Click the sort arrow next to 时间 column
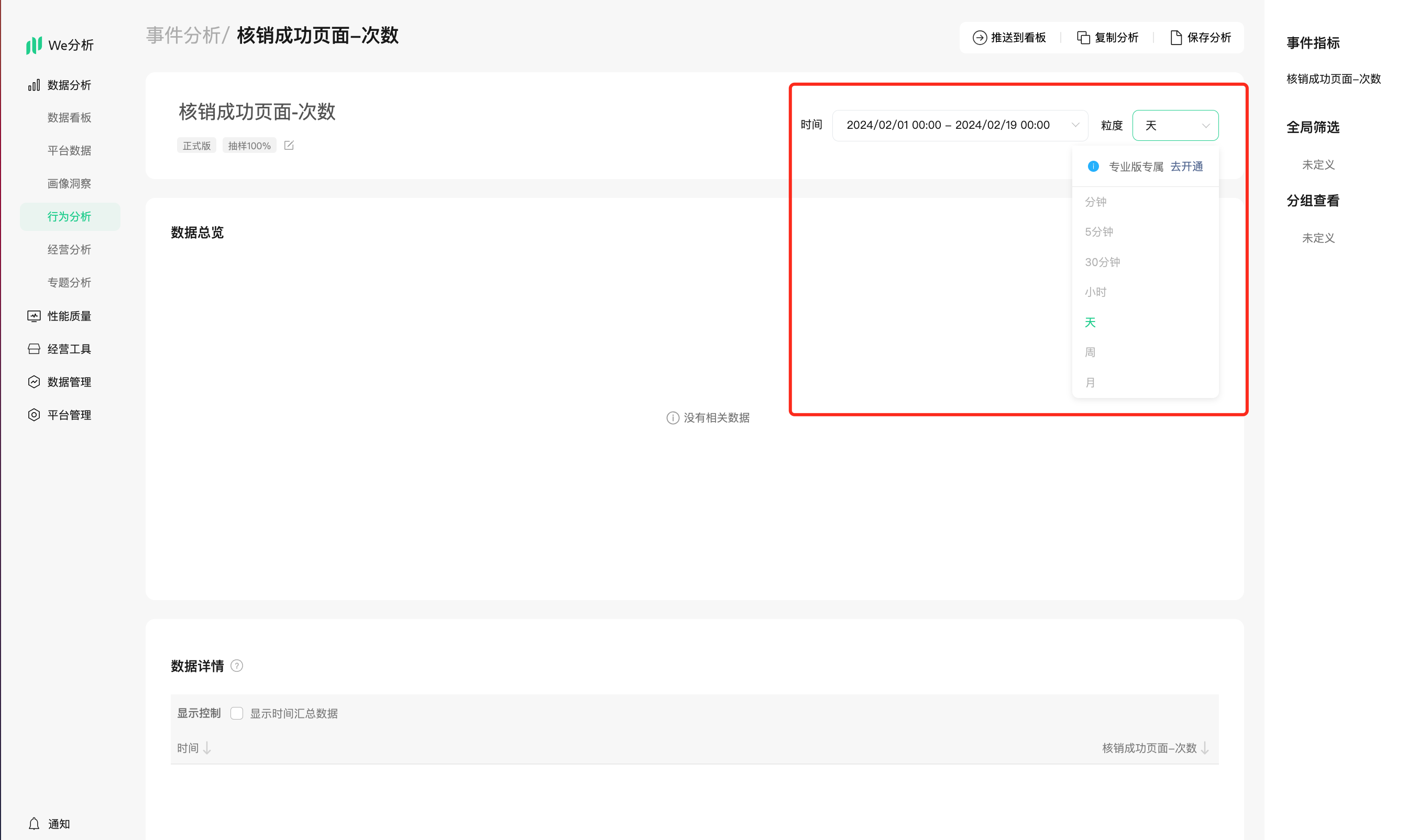This screenshot has height=840, width=1407. [207, 748]
